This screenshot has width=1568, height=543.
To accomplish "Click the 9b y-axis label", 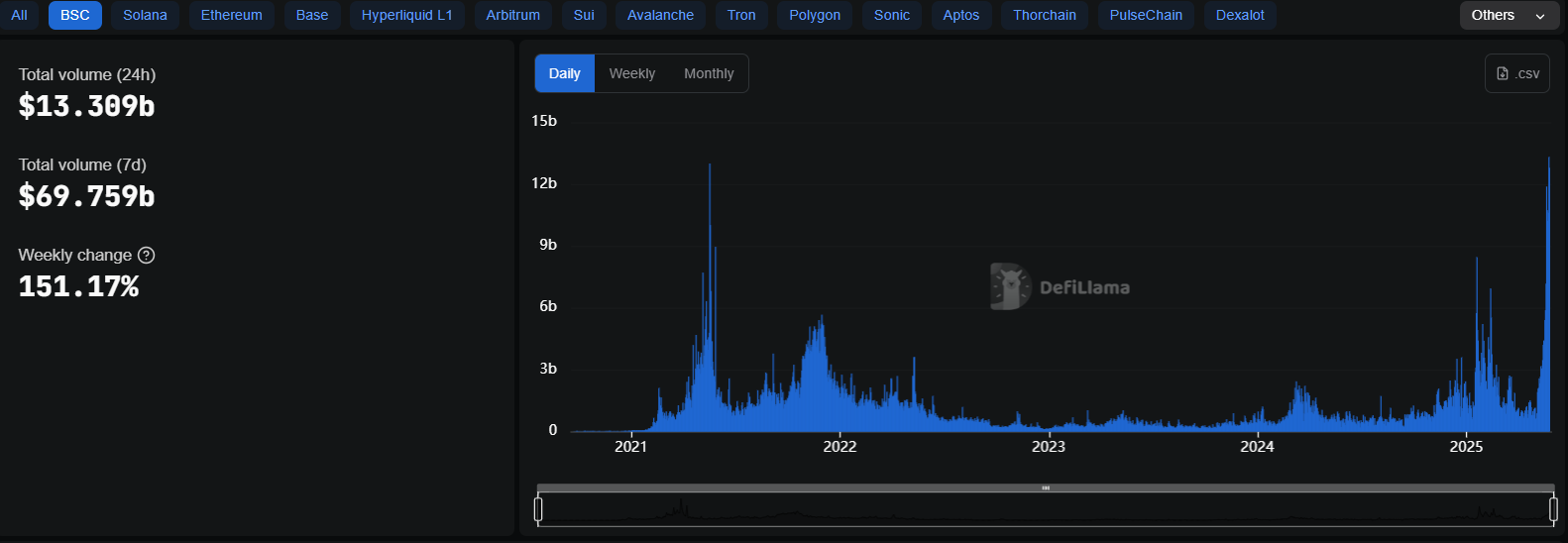I will tap(548, 245).
